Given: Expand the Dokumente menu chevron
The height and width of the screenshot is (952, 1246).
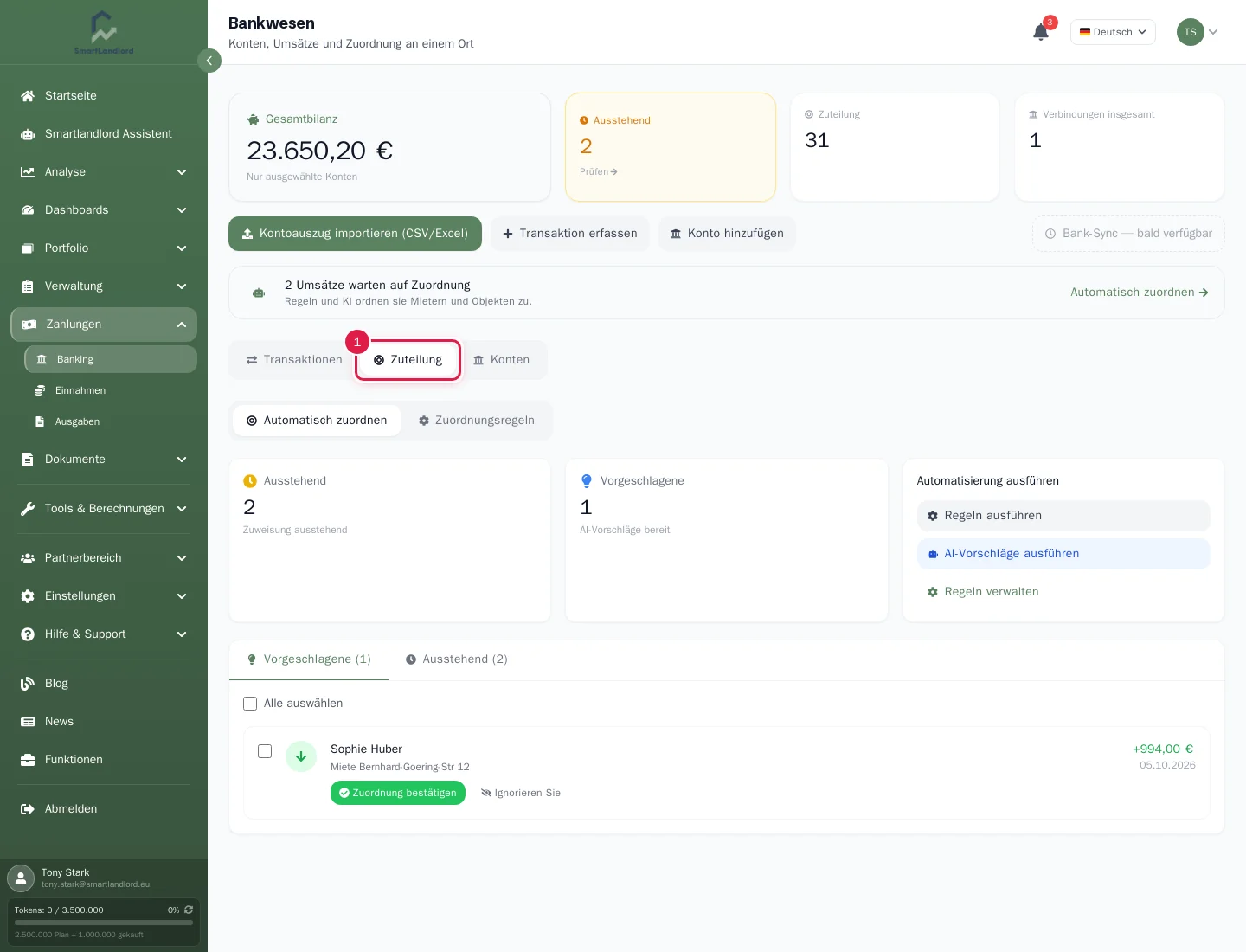Looking at the screenshot, I should pyautogui.click(x=182, y=460).
